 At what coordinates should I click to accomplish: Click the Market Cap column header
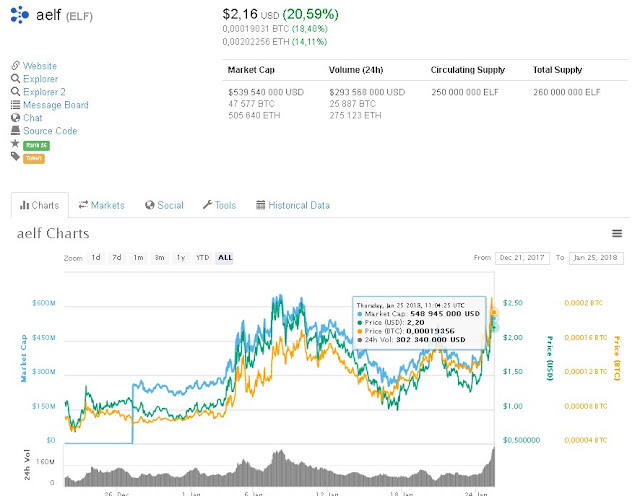[251, 70]
